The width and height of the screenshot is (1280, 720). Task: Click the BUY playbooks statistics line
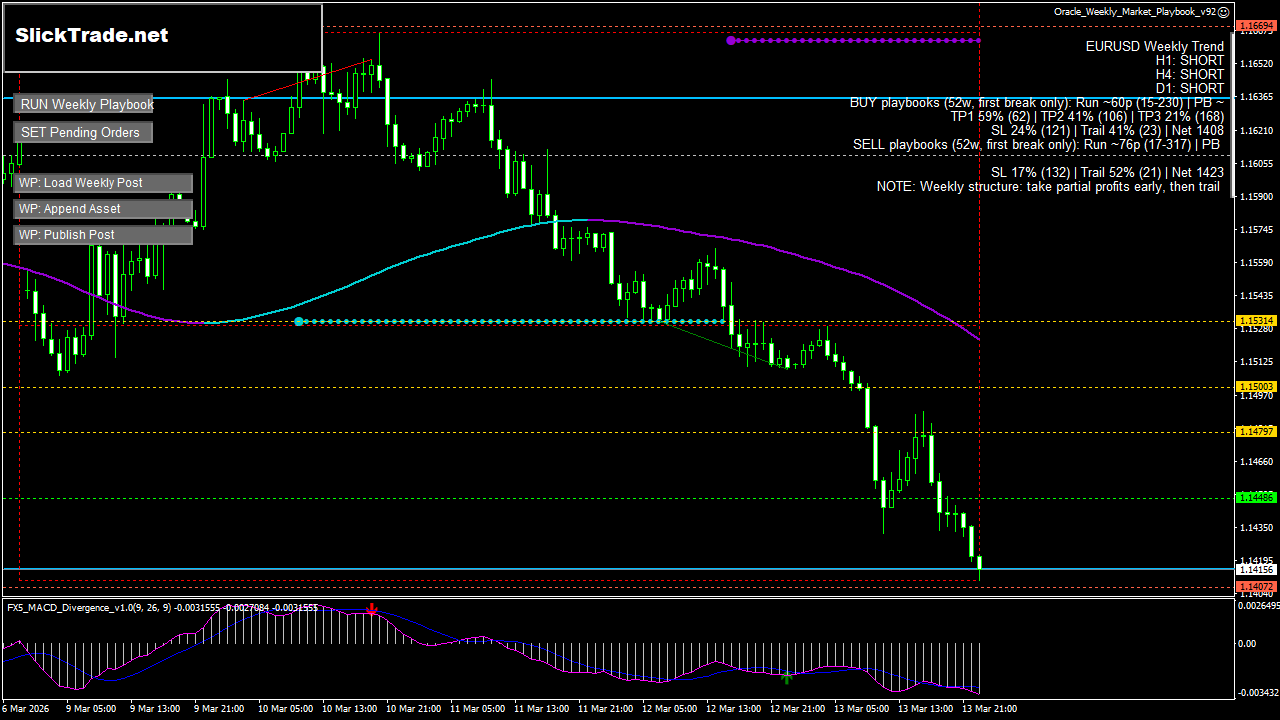click(1037, 102)
